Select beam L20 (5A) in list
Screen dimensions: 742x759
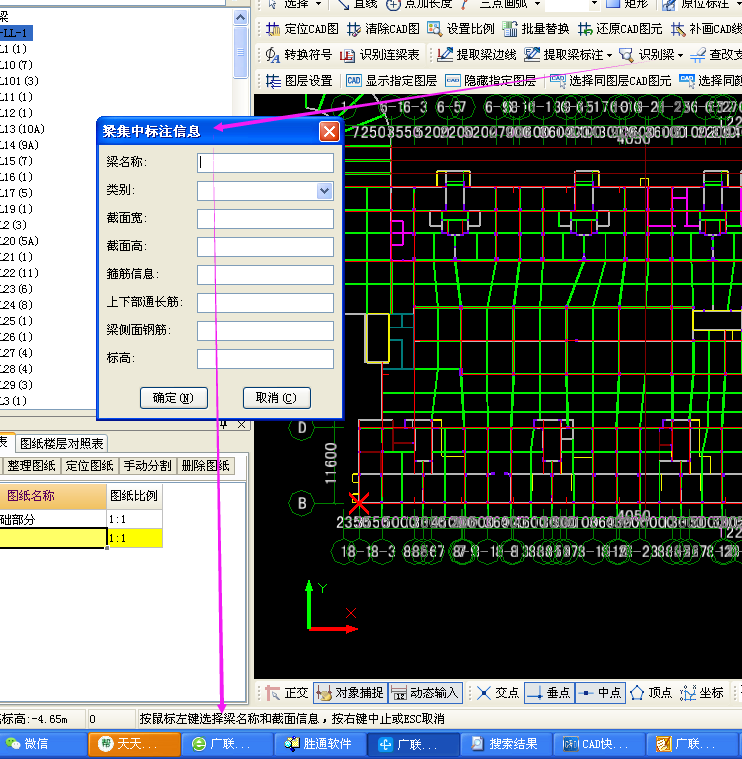point(19,241)
